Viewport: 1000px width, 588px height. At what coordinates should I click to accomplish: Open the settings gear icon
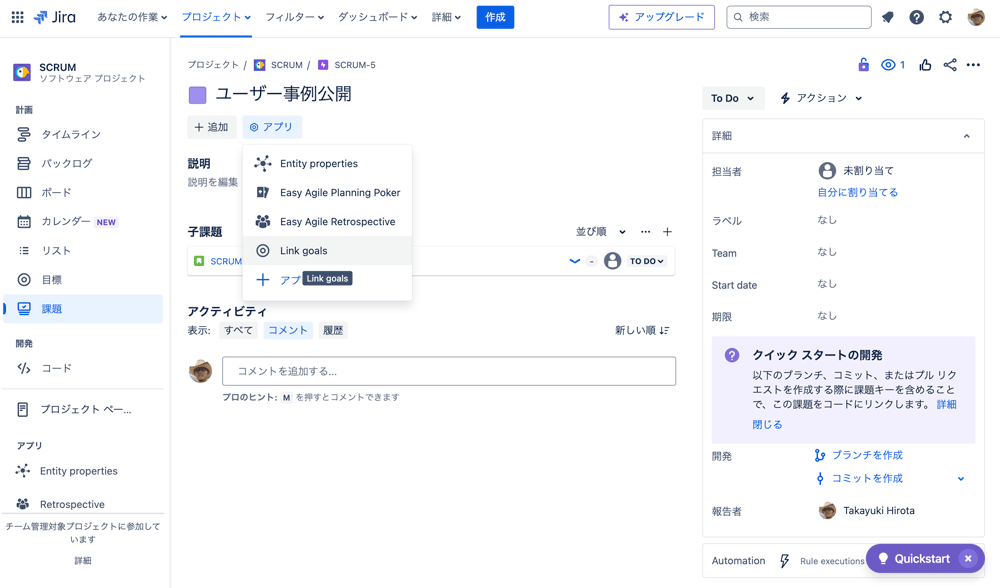click(945, 17)
